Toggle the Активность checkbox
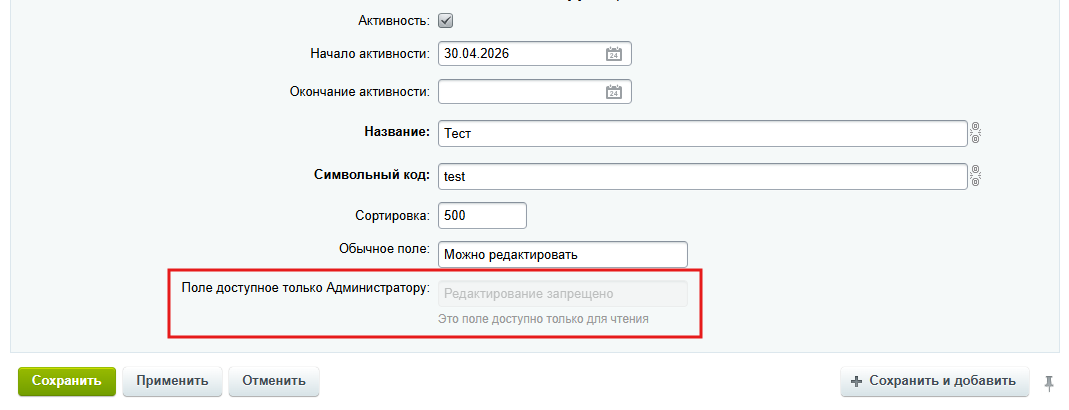The image size is (1069, 410). point(446,20)
